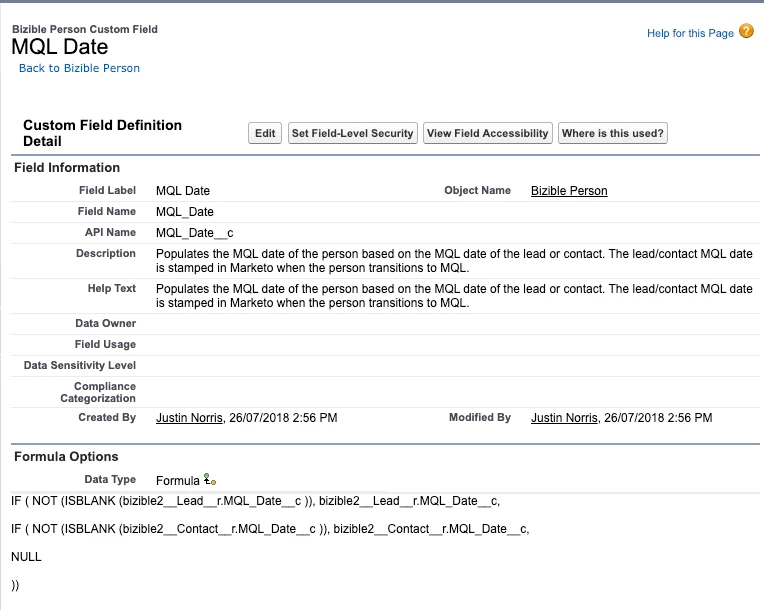Click the NULL line in formula
This screenshot has width=764, height=610.
click(x=26, y=557)
